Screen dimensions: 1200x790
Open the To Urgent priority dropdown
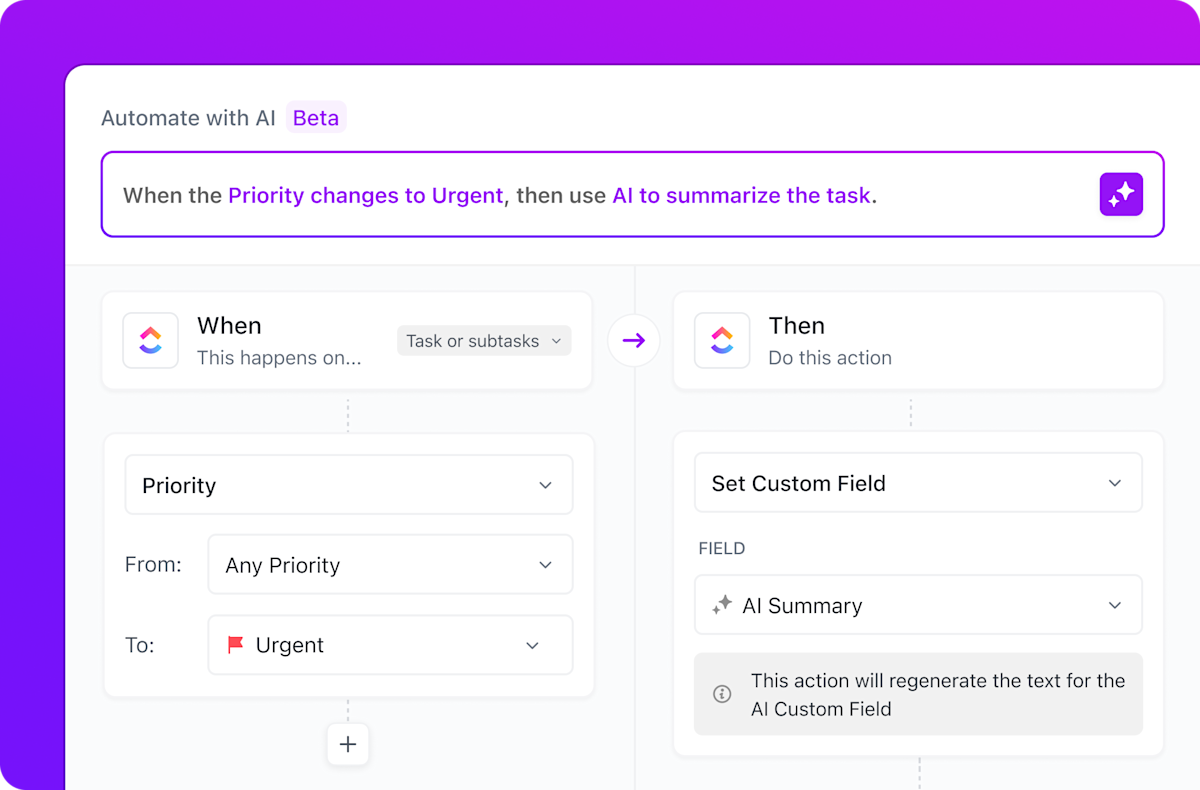[389, 645]
